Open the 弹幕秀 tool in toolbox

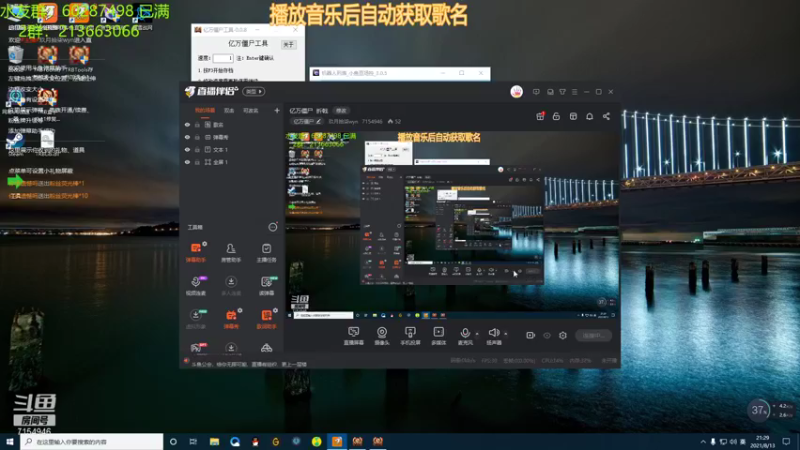click(231, 319)
